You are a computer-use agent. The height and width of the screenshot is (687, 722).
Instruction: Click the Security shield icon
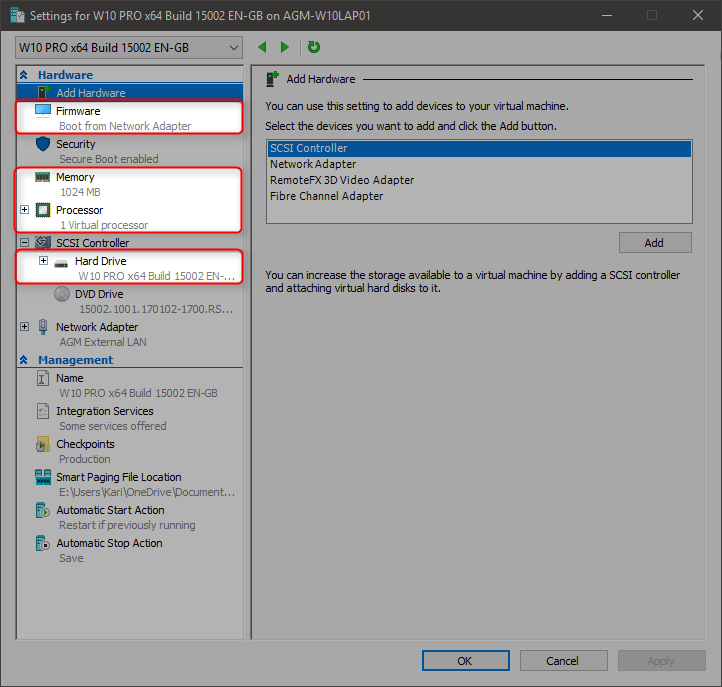(x=43, y=144)
